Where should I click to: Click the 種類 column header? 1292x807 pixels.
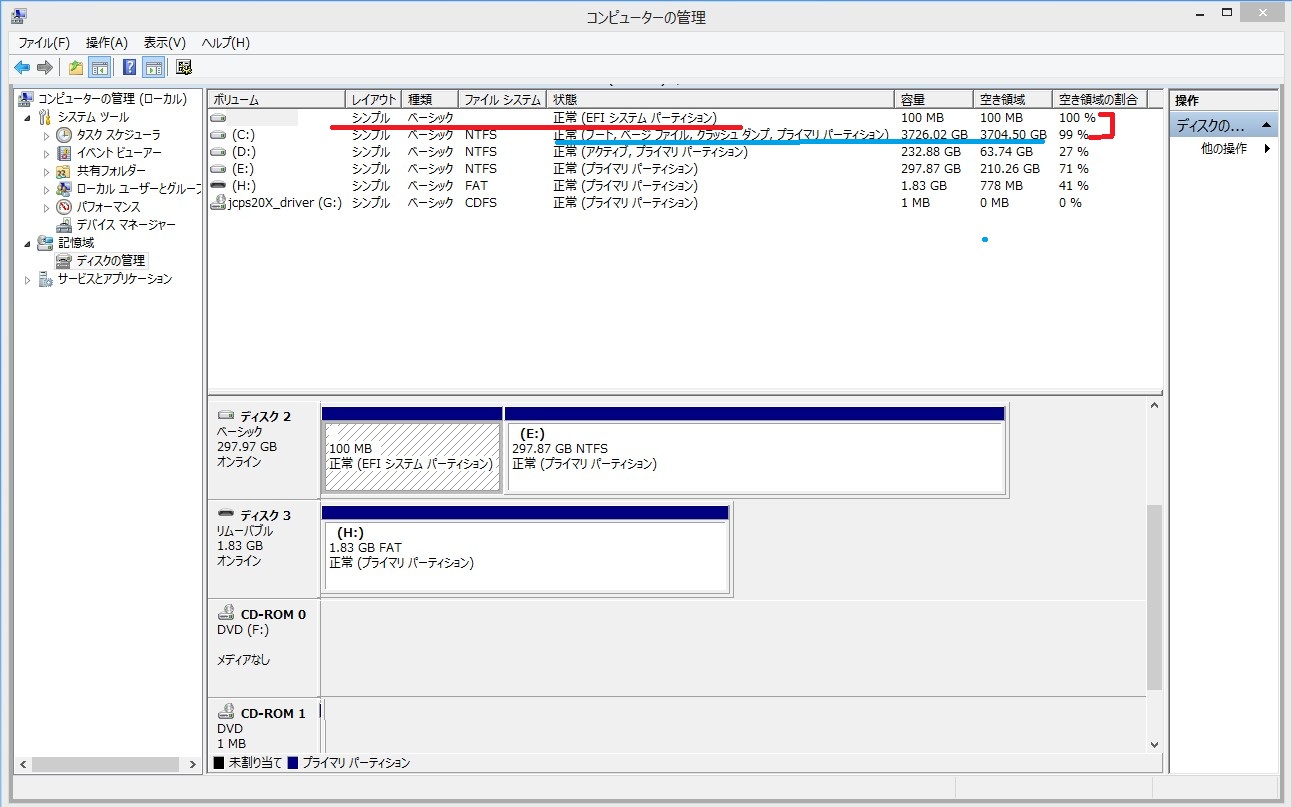(431, 100)
